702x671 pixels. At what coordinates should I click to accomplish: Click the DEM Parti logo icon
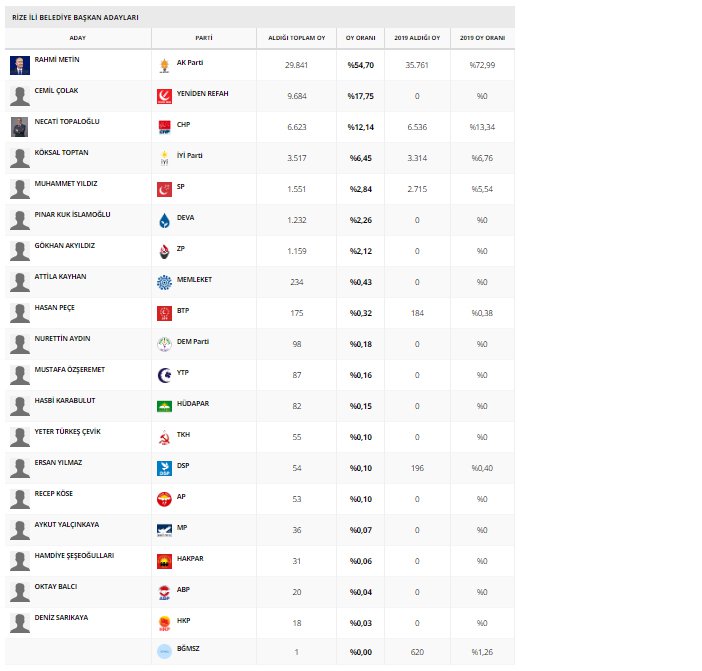point(165,344)
